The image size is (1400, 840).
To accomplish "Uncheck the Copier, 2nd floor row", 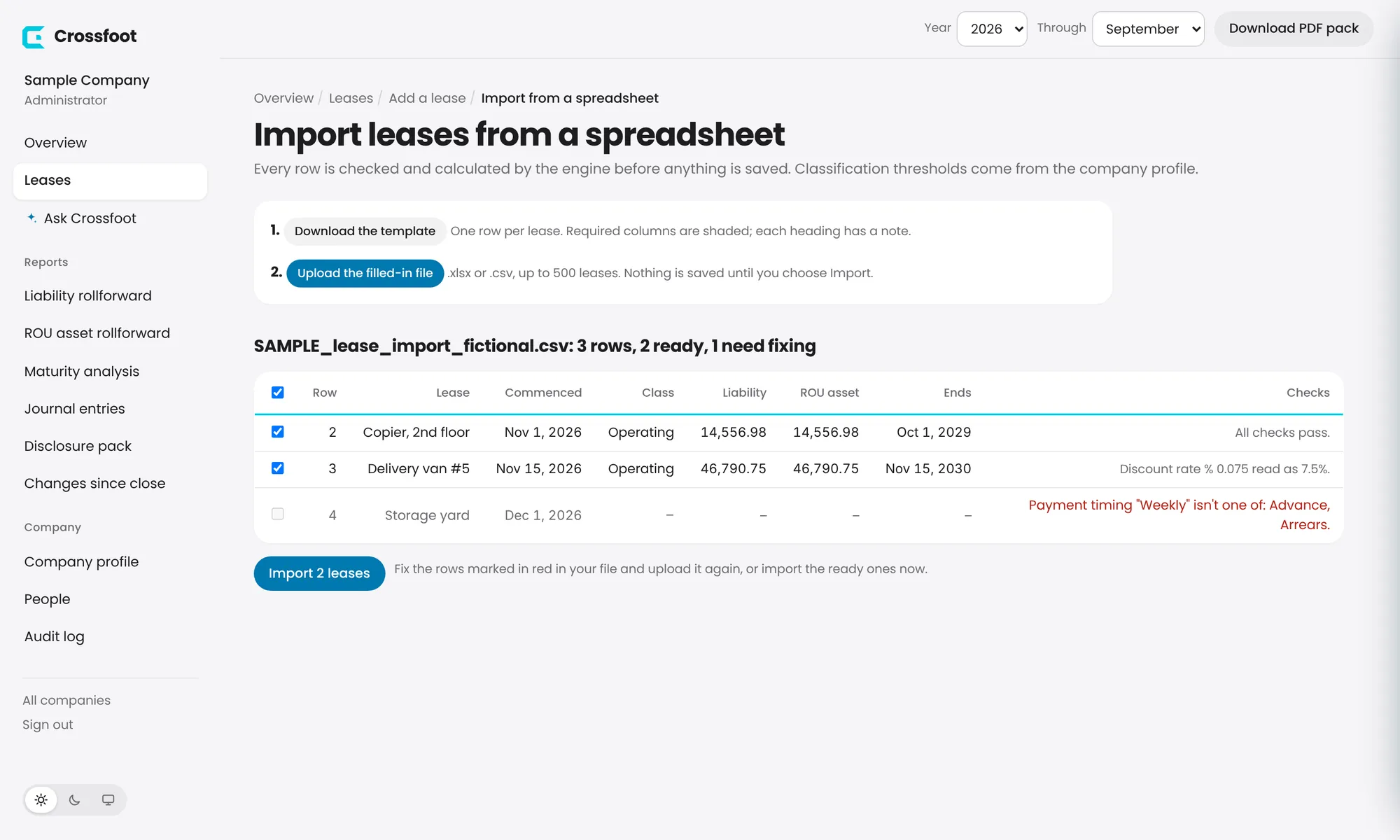I will (278, 432).
